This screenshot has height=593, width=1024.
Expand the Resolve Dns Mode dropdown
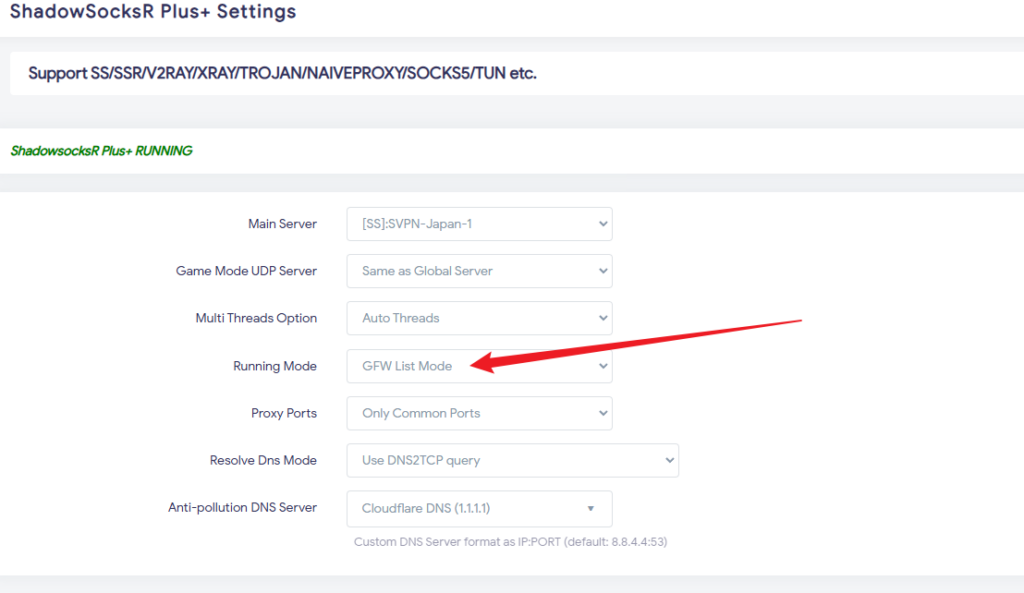click(x=511, y=460)
